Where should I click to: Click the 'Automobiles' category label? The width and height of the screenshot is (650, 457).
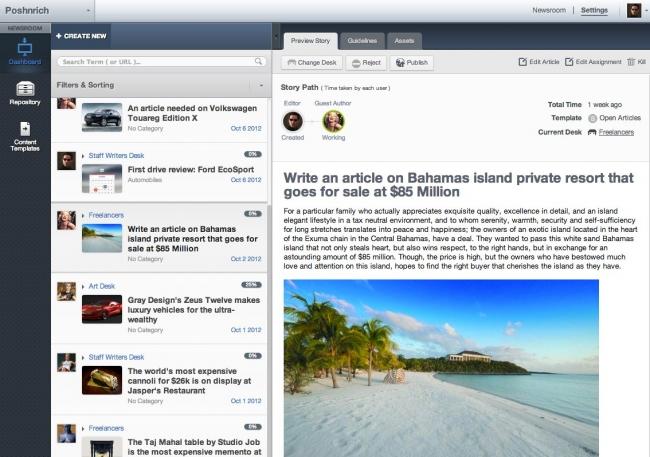coord(145,180)
